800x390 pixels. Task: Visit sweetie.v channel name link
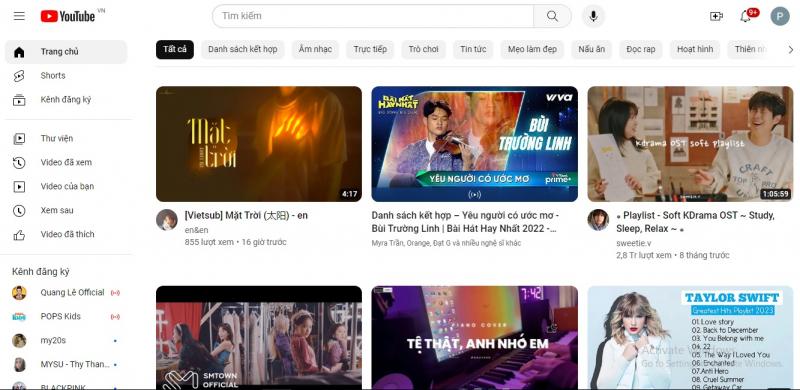pyautogui.click(x=633, y=243)
